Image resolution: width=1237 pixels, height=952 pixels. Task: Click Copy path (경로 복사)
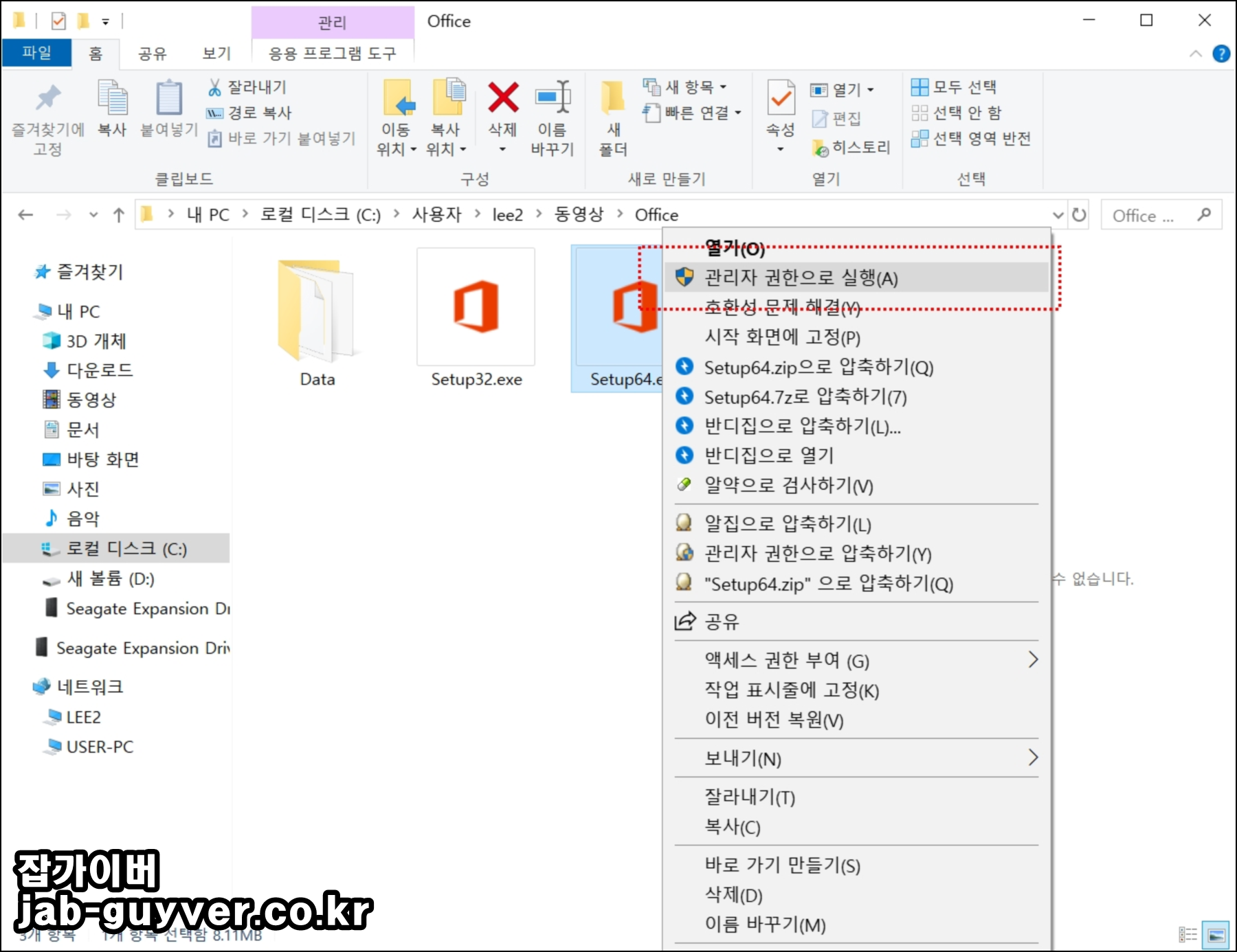(x=249, y=113)
